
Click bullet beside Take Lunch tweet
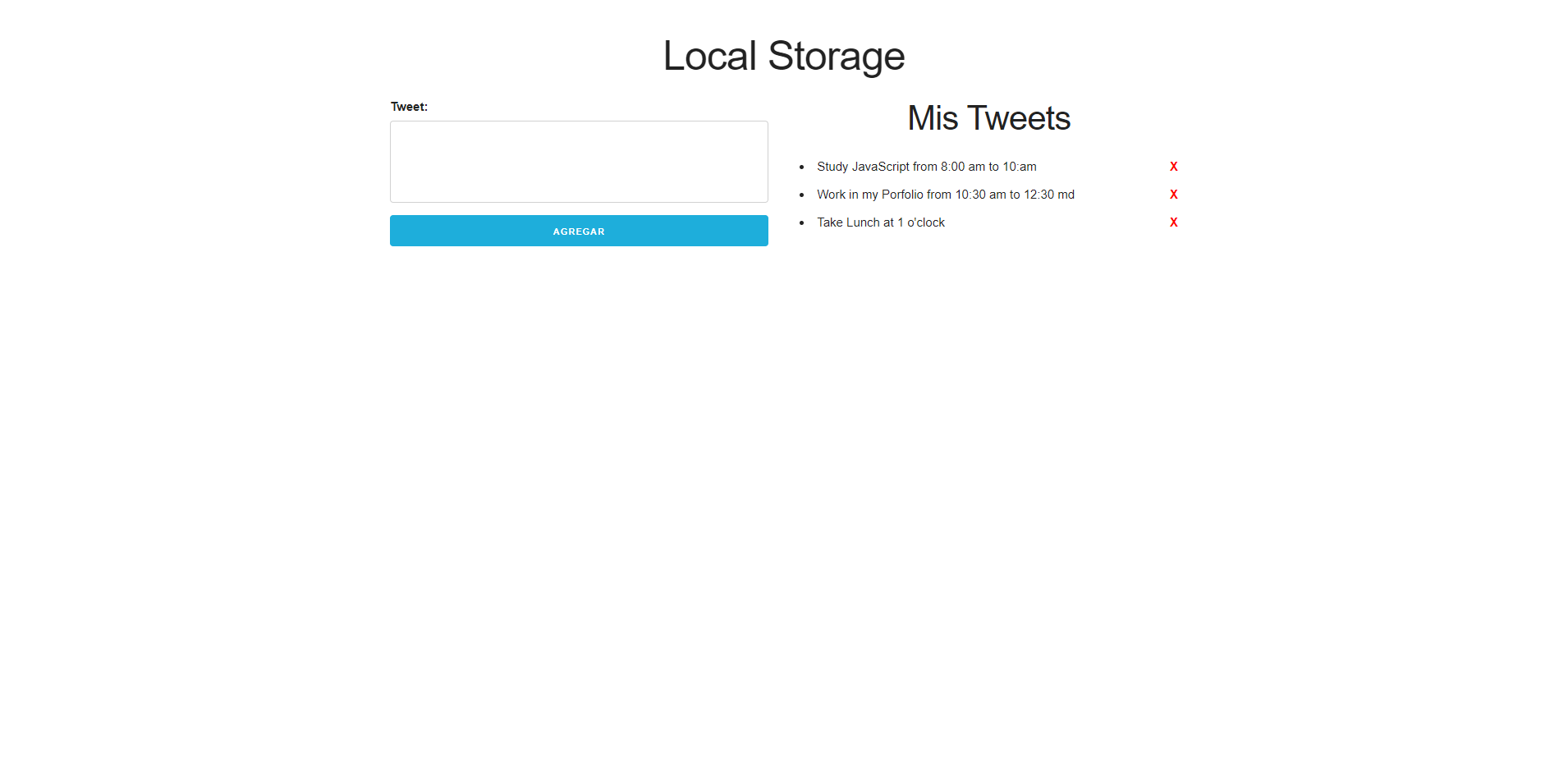tap(802, 223)
